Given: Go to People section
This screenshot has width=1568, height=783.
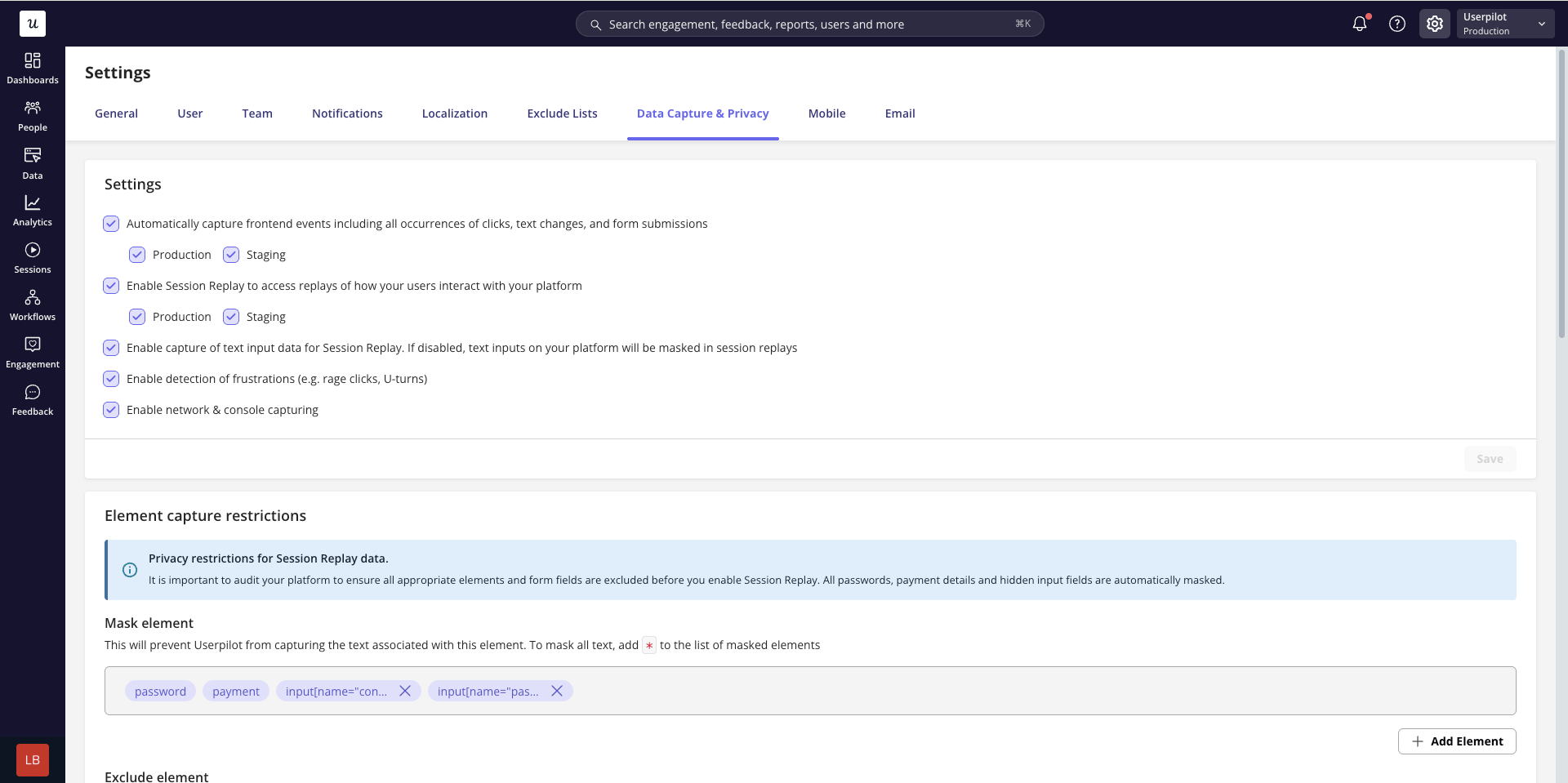Looking at the screenshot, I should pyautogui.click(x=33, y=116).
